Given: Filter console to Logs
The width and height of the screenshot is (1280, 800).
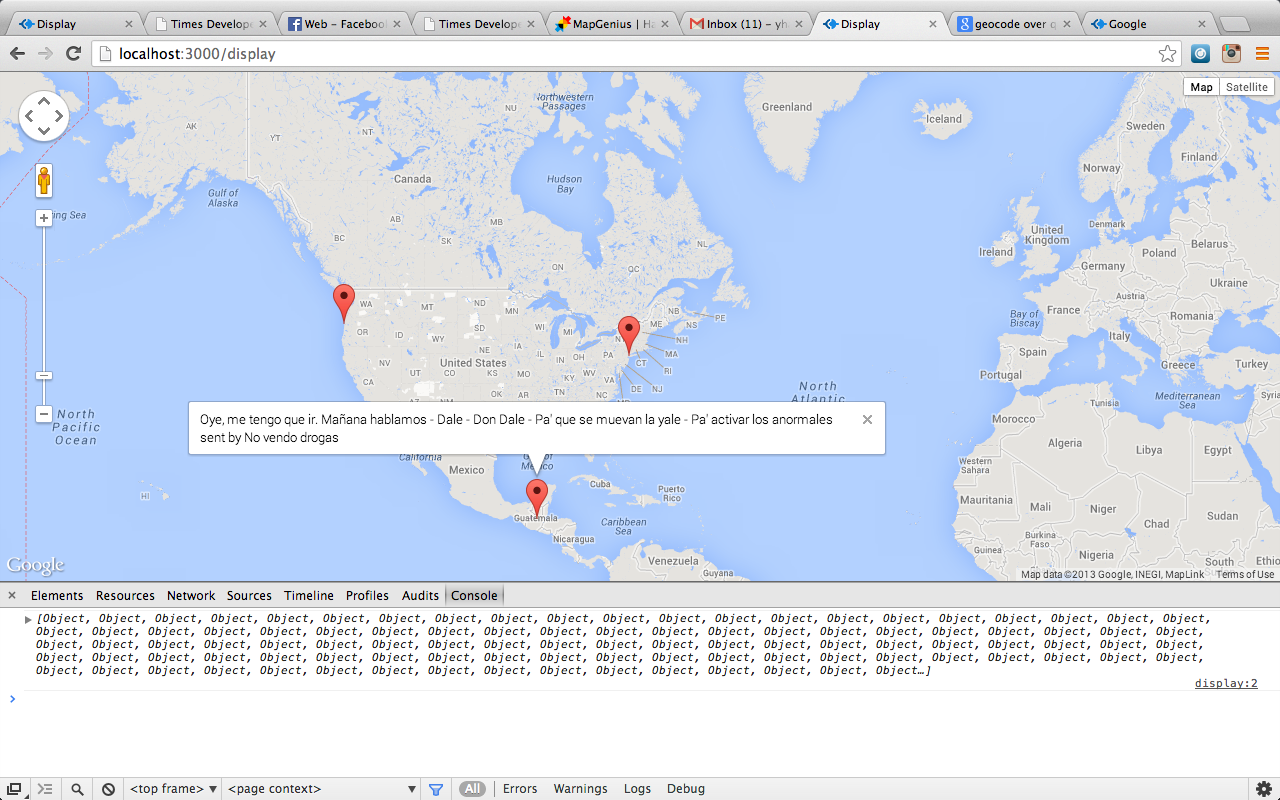Looking at the screenshot, I should pos(637,789).
